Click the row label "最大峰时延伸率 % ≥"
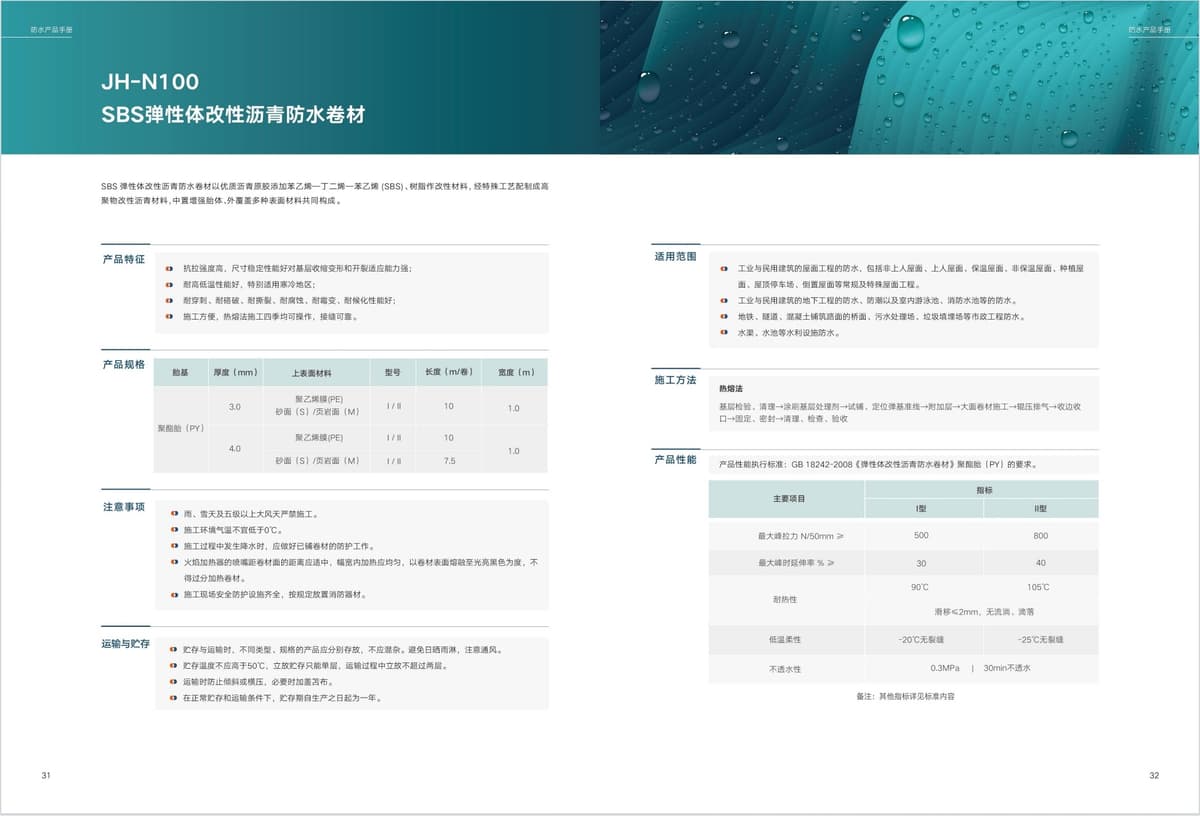1200x816 pixels. pos(796,563)
